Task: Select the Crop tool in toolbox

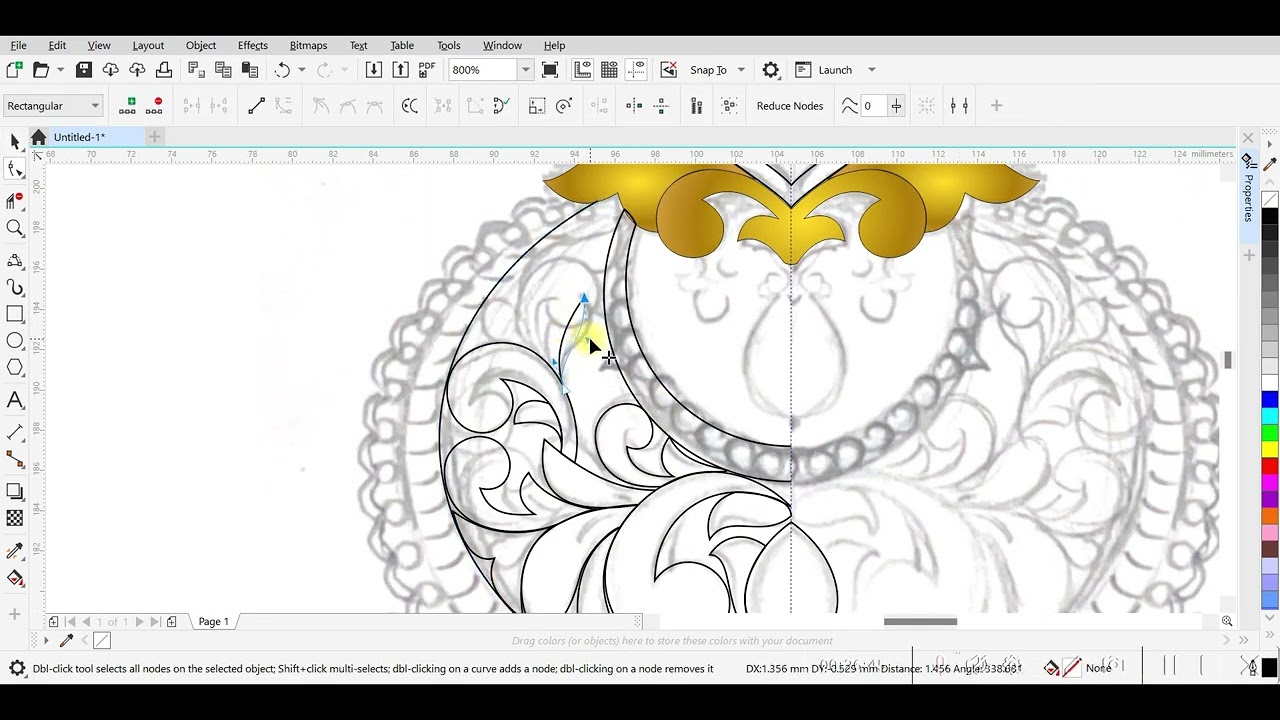Action: tap(15, 201)
